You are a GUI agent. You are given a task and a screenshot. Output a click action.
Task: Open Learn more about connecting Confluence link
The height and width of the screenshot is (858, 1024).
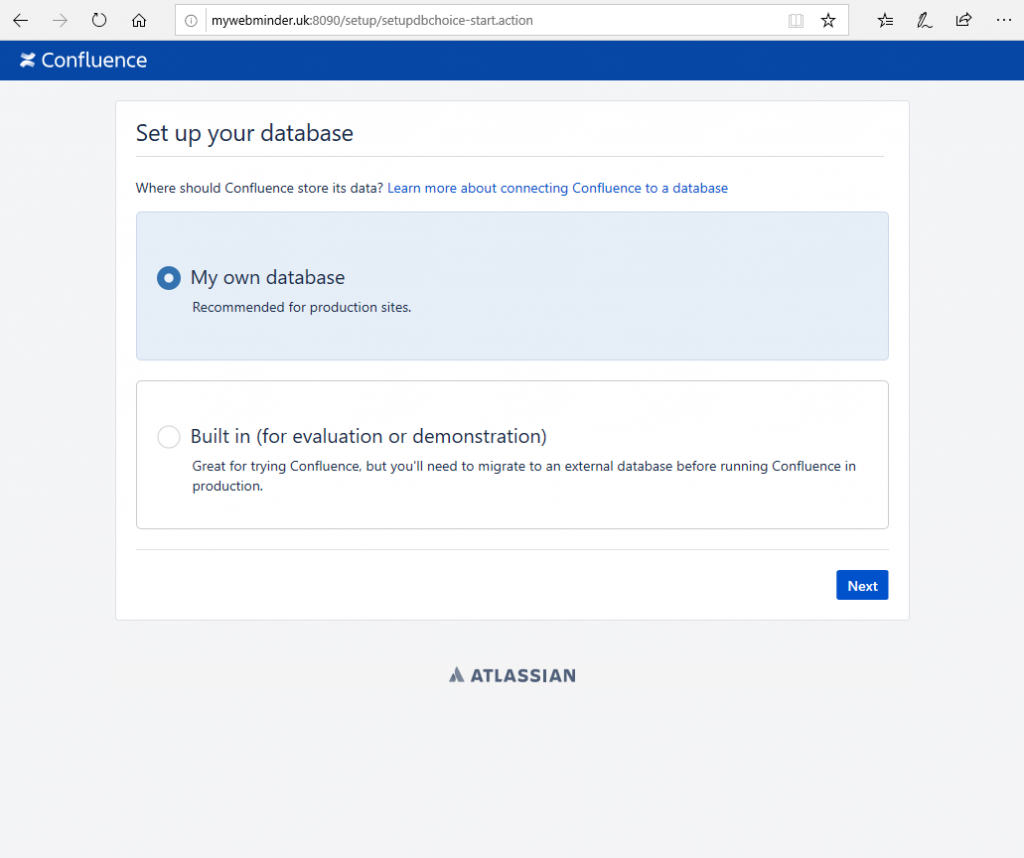coord(558,188)
